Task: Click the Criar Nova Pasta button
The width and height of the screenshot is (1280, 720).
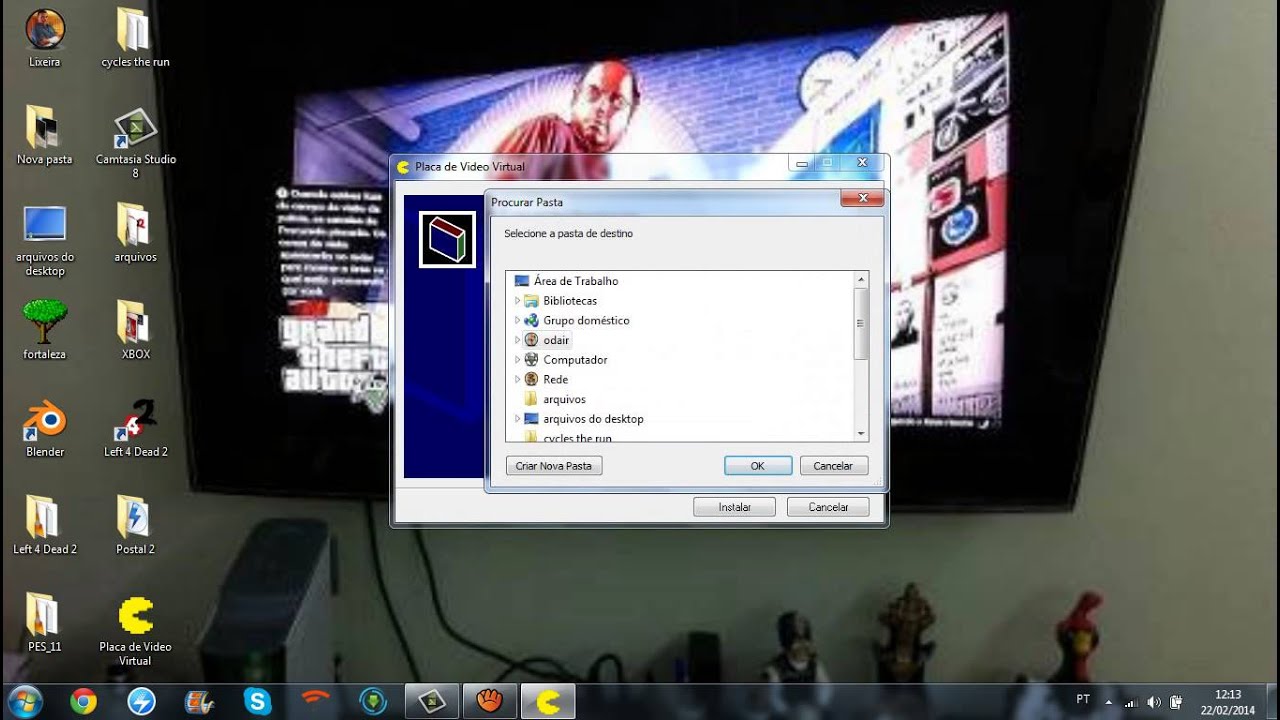Action: [x=554, y=466]
